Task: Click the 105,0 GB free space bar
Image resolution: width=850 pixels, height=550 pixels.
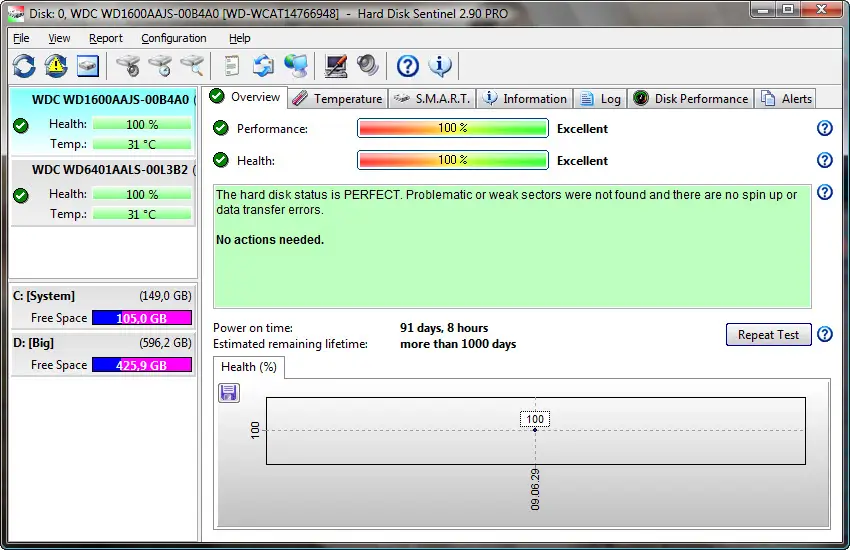Action: 142,318
